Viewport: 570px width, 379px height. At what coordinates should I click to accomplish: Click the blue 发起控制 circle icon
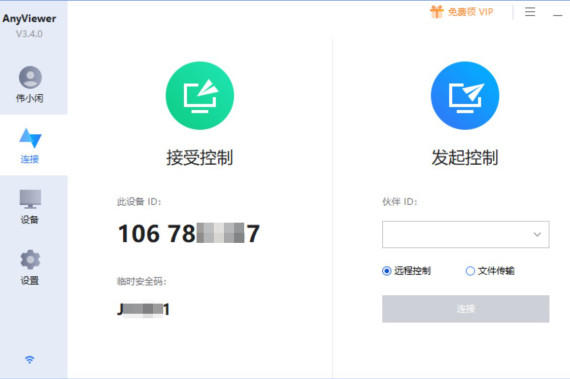tap(465, 96)
